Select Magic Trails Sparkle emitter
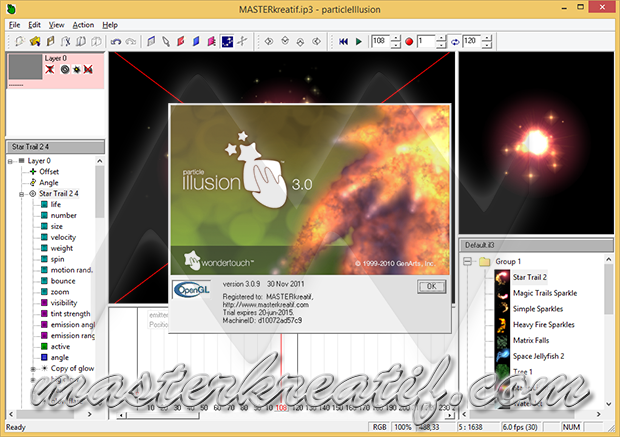 545,293
